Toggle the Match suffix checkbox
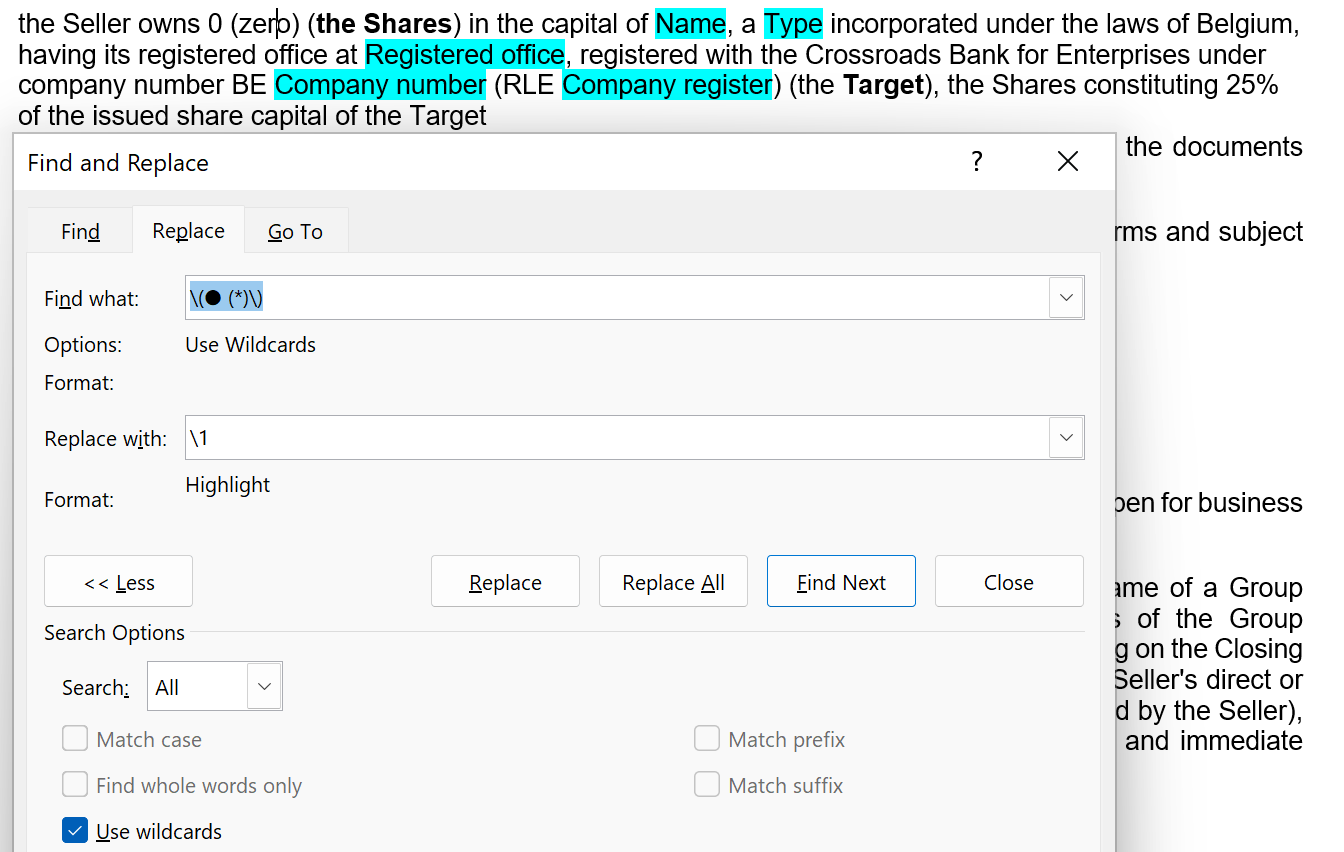The height and width of the screenshot is (852, 1344). pyautogui.click(x=707, y=785)
